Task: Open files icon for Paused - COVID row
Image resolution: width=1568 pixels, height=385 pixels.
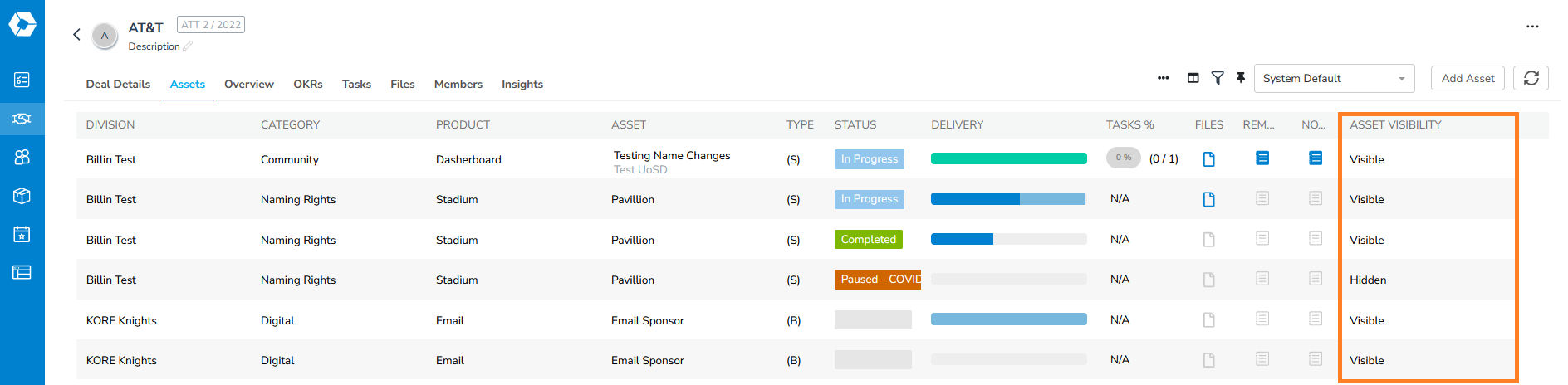Action: point(1209,280)
